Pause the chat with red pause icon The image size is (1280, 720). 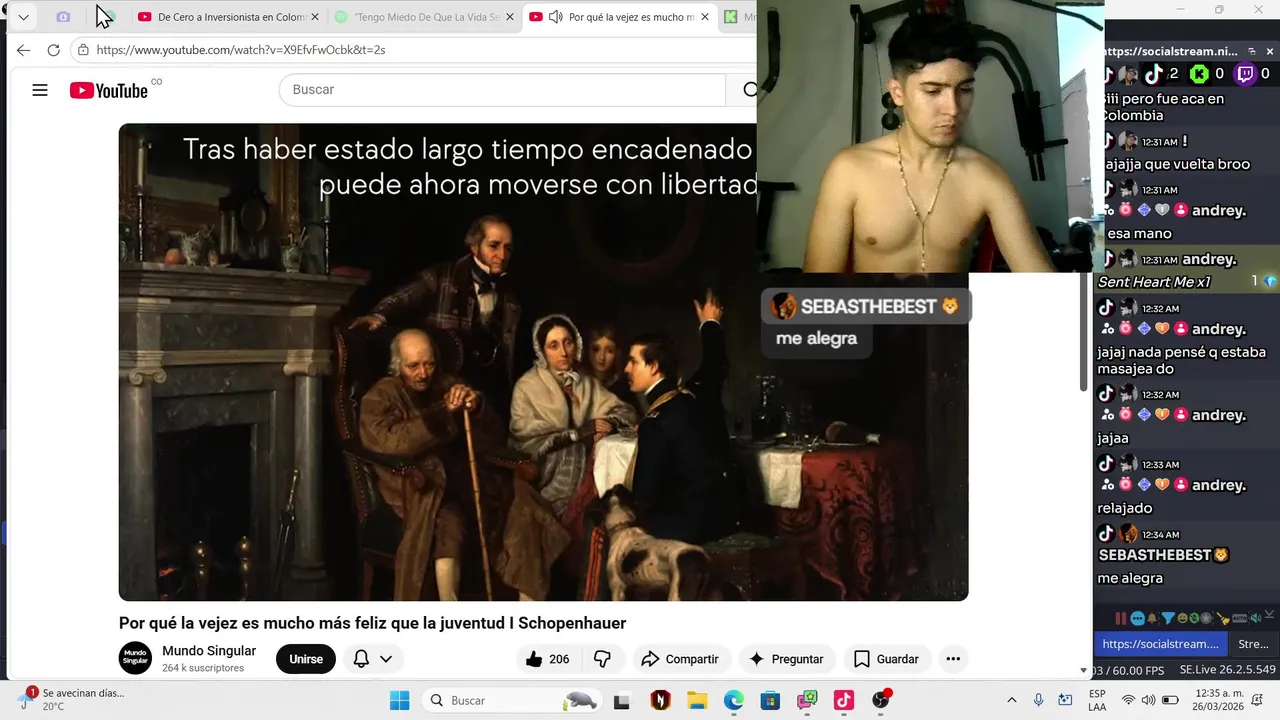[x=1122, y=618]
